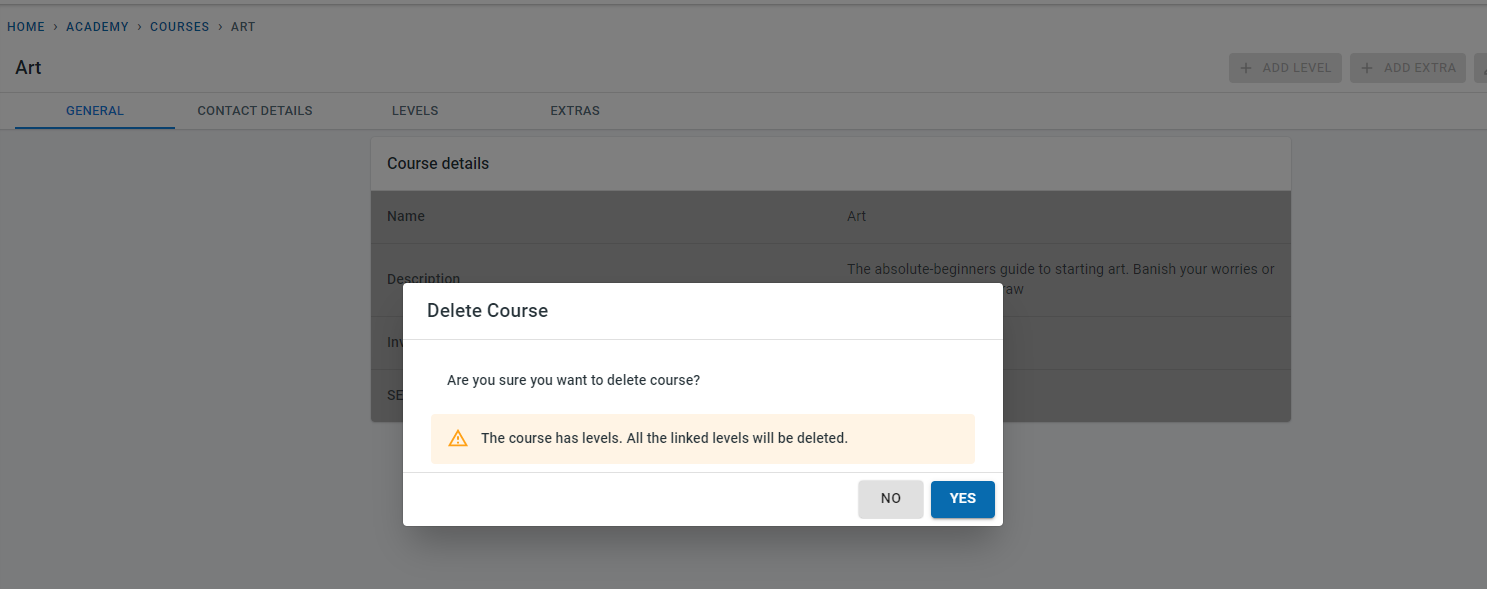Switch to the Extras tab
The height and width of the screenshot is (589, 1487).
point(575,111)
